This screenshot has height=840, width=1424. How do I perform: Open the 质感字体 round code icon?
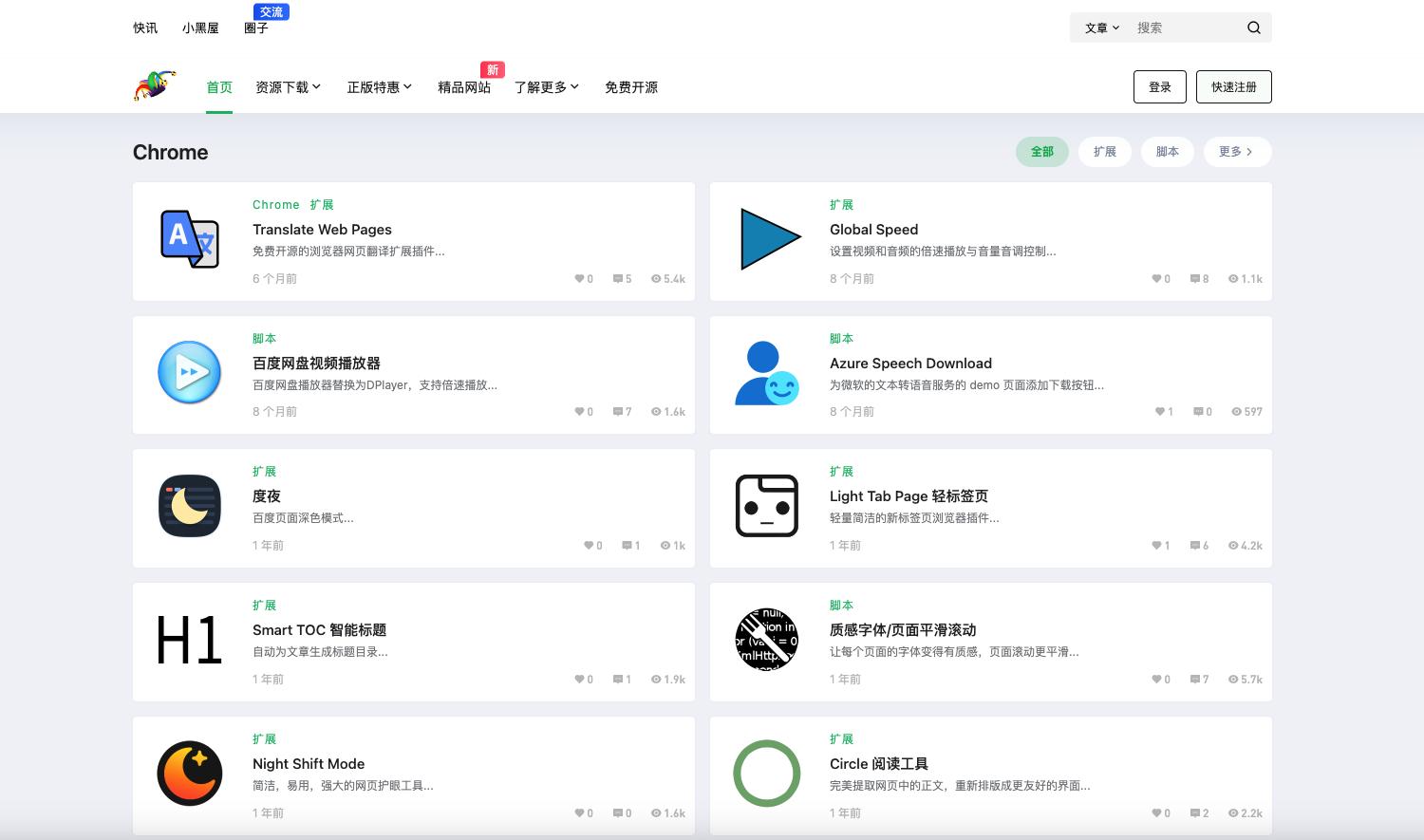[767, 640]
